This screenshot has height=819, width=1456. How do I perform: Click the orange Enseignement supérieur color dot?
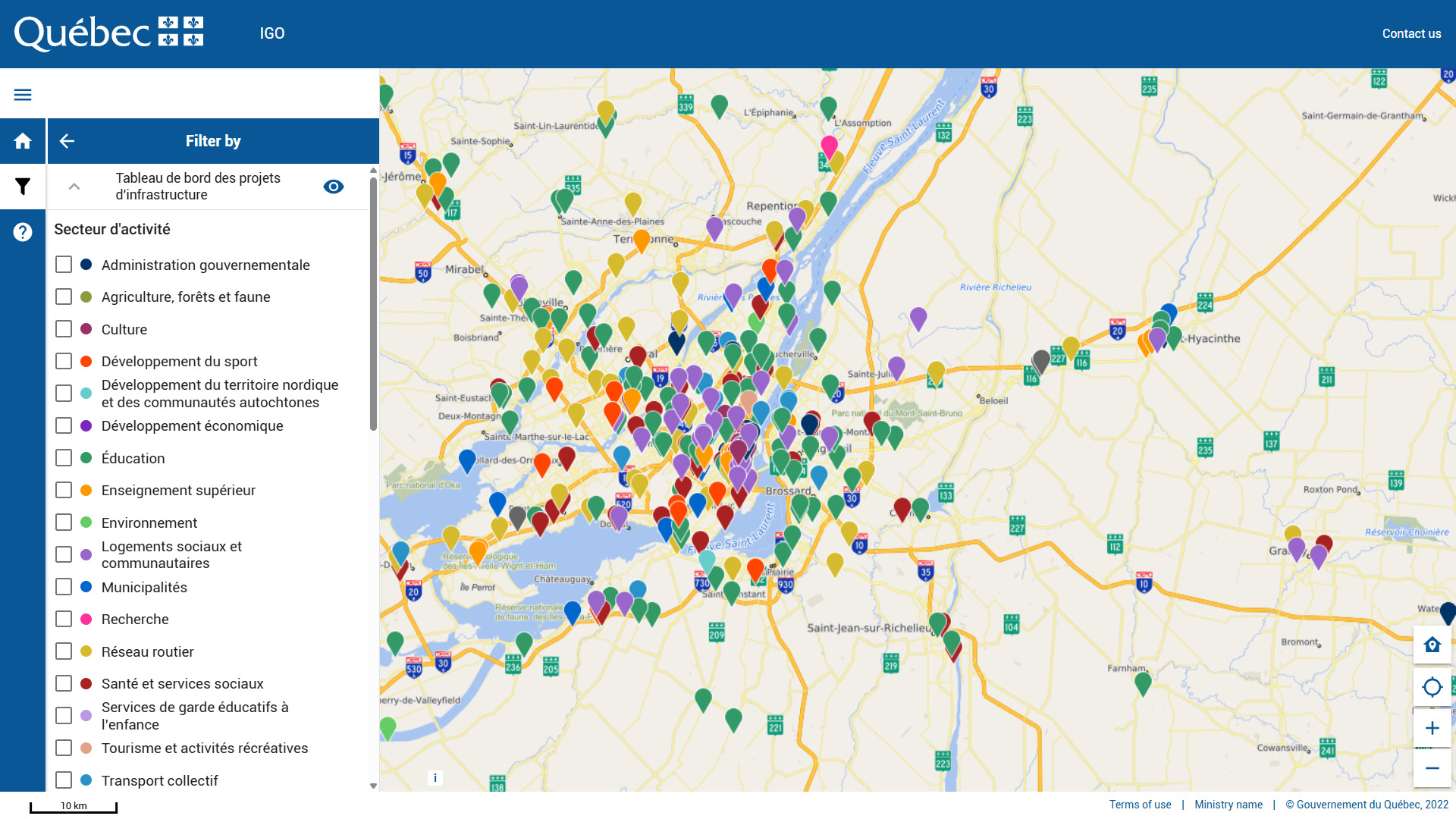pyautogui.click(x=86, y=490)
